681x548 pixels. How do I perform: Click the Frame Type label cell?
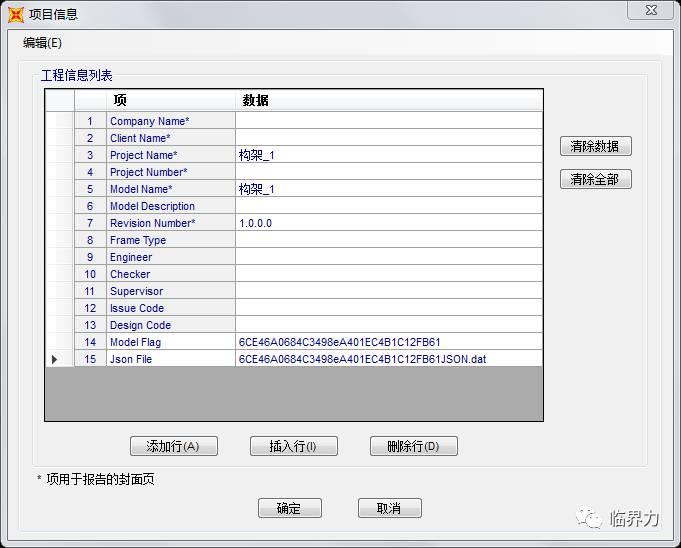coord(171,240)
